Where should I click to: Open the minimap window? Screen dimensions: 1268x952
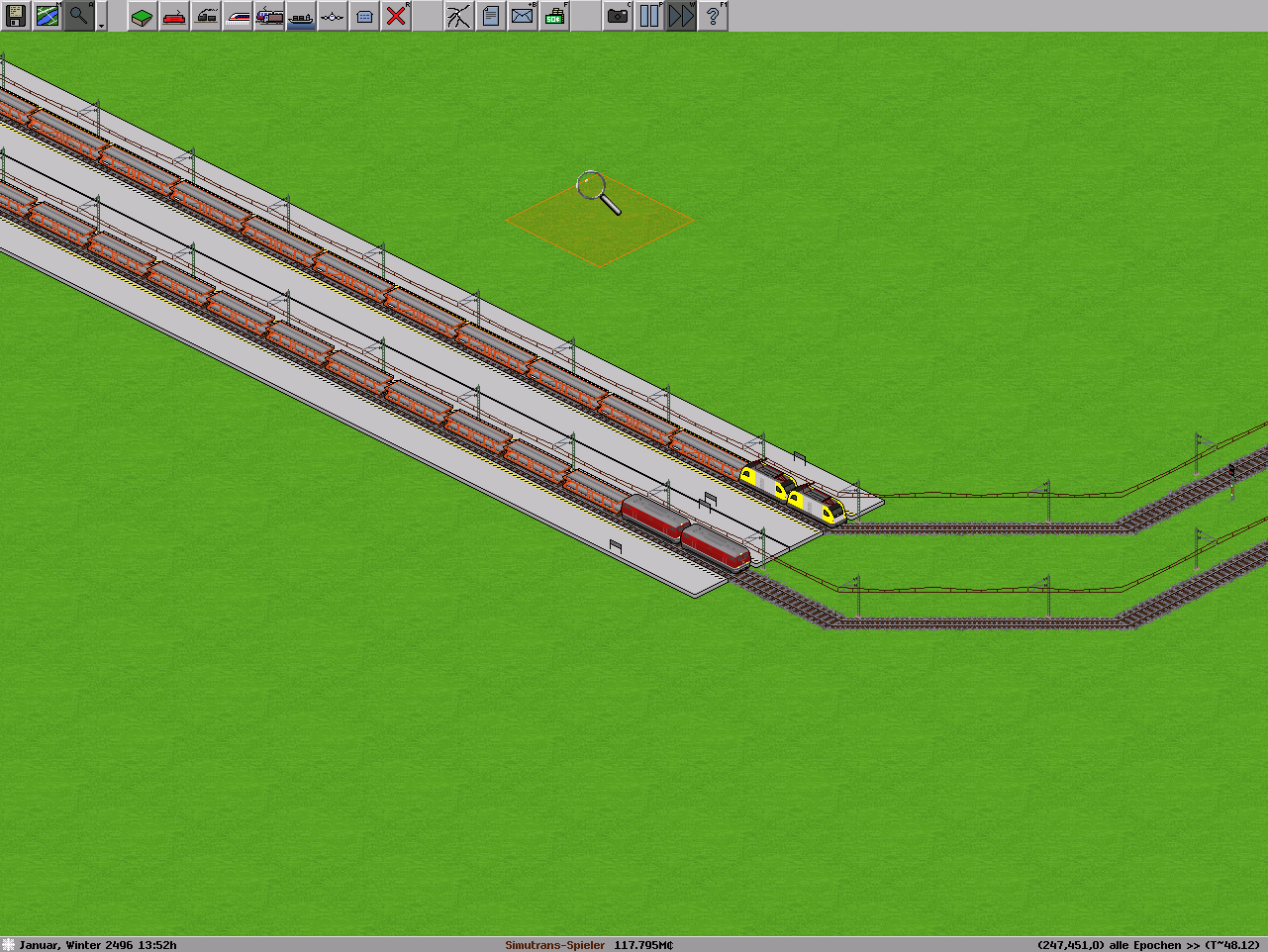coord(48,16)
